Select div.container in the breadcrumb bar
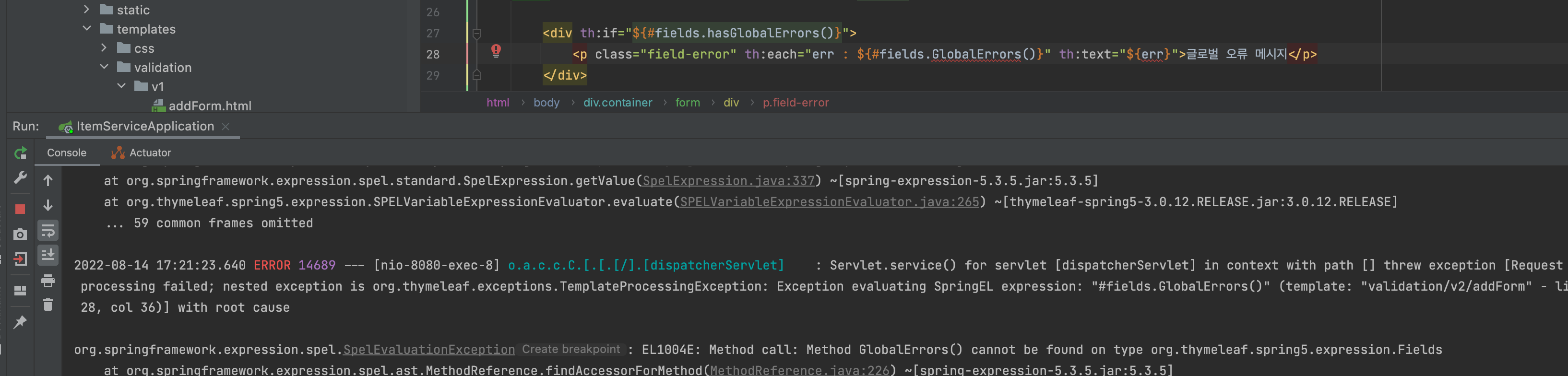Screen dimensions: 1568x376 pyautogui.click(x=617, y=103)
